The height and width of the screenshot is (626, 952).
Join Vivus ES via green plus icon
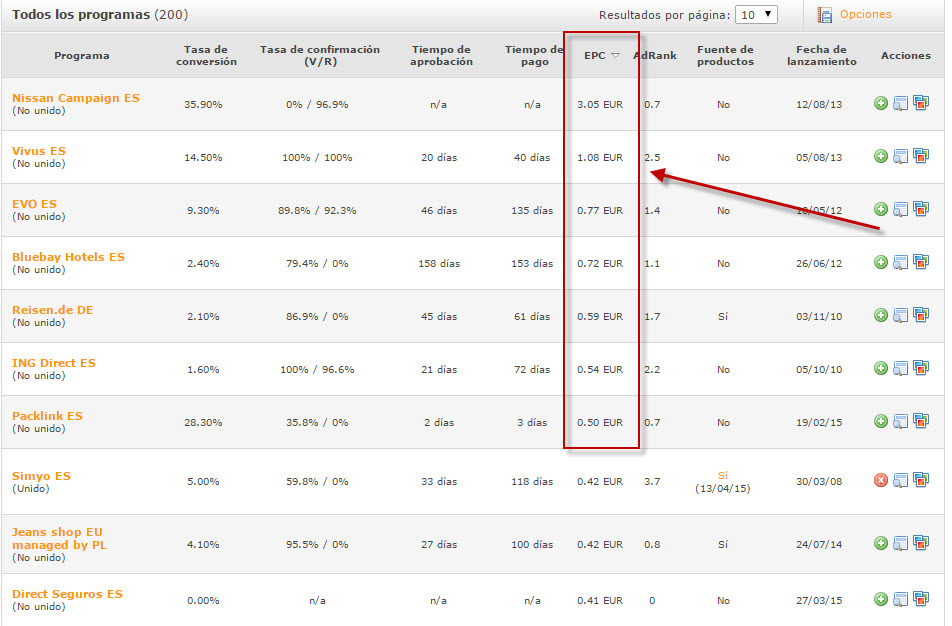(880, 156)
